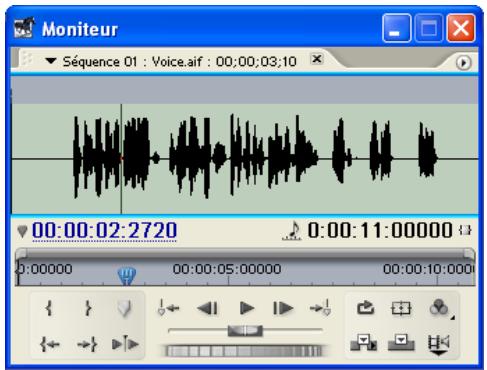Open the monitor panel flyout menu
This screenshot has width=487, height=370.
(x=463, y=62)
